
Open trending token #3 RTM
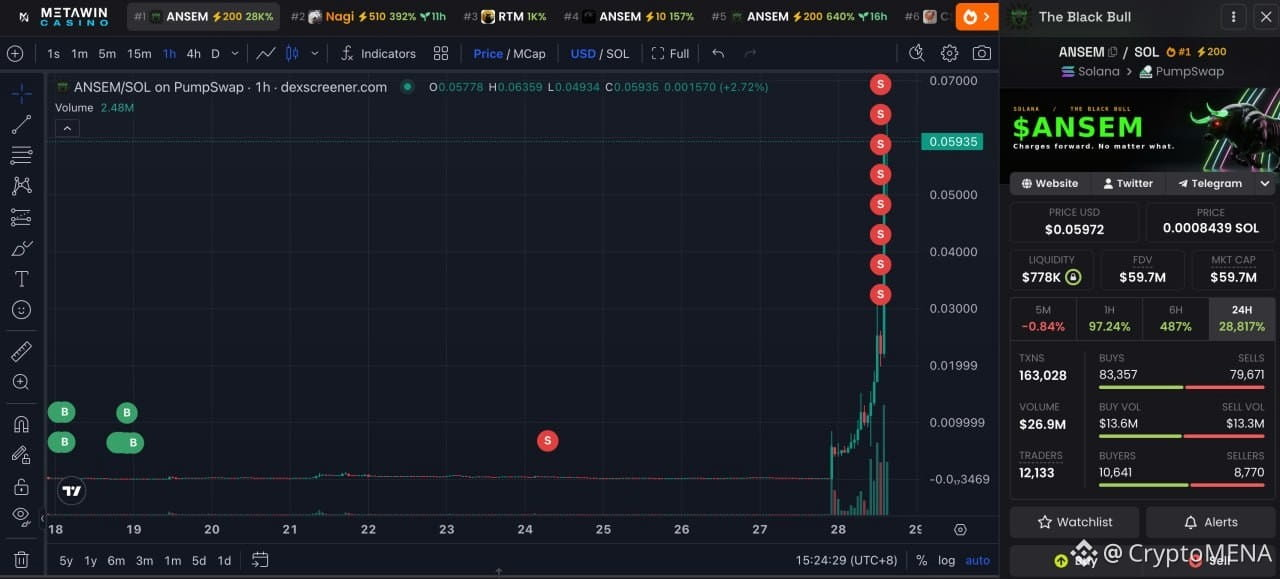(x=505, y=17)
